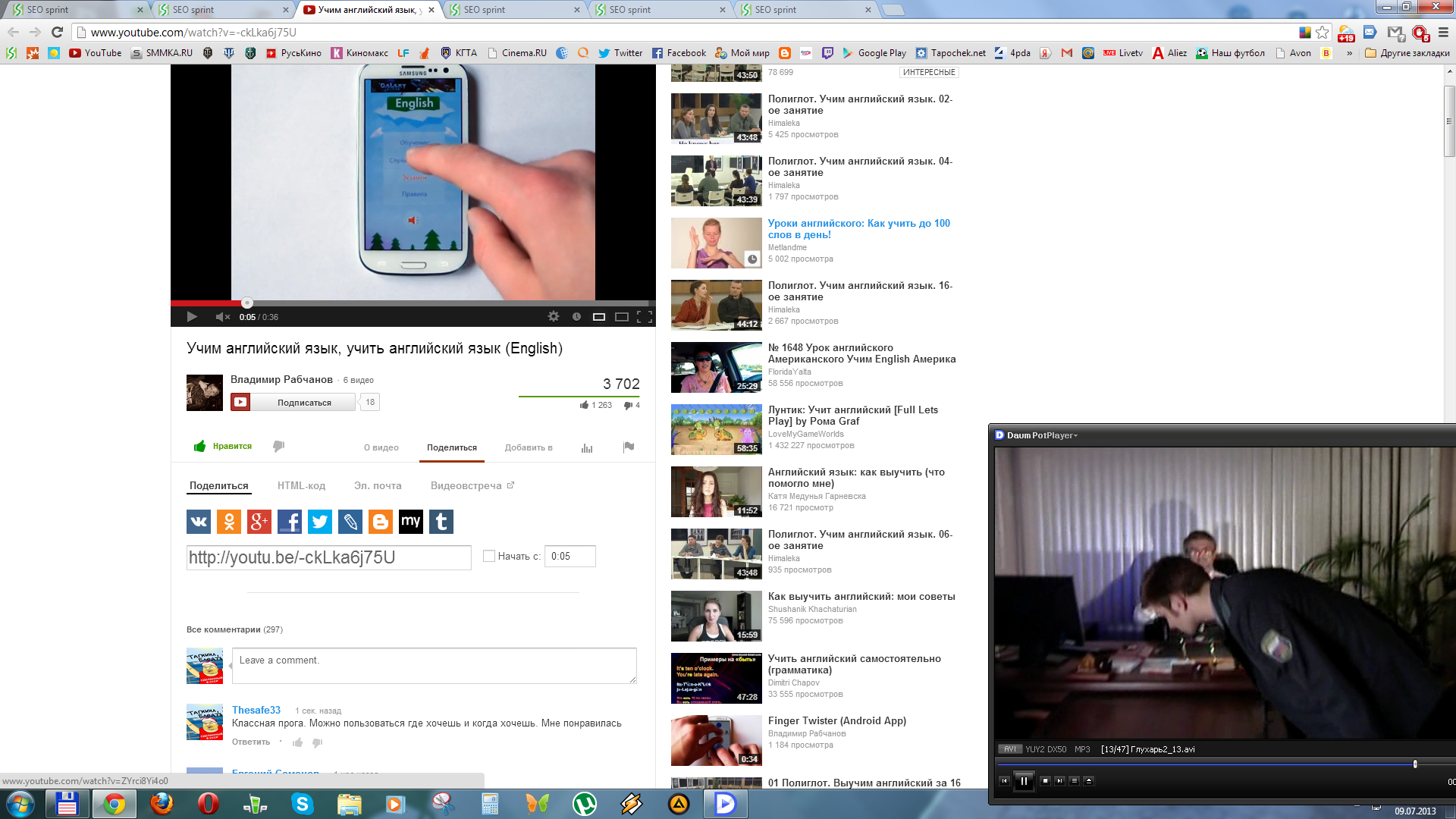Viewport: 1456px width, 819px height.
Task: Switch YouTube player to small size
Action: pos(599,317)
